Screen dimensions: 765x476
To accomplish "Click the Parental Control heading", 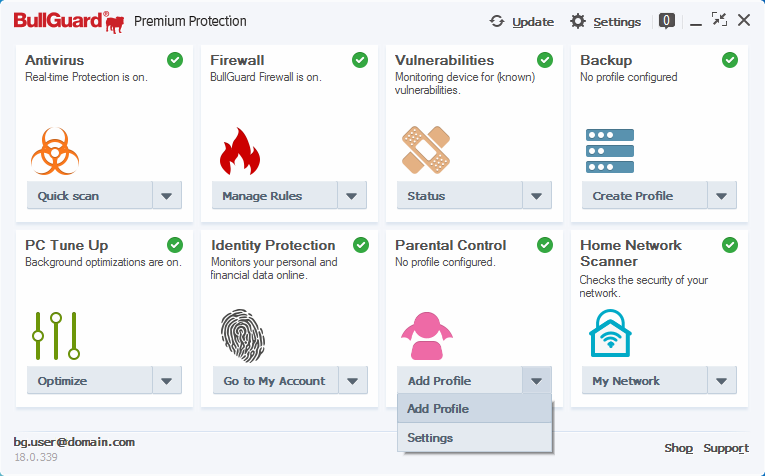I will [451, 245].
